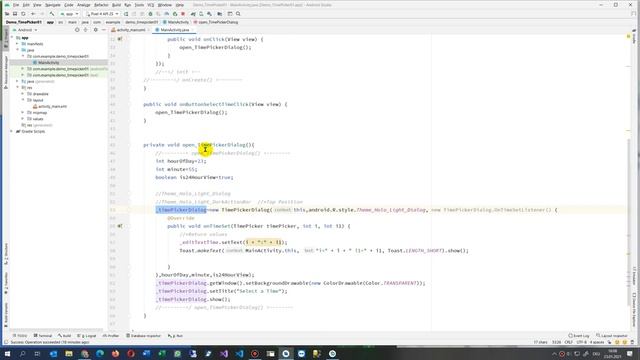The width and height of the screenshot is (640, 360).
Task: Open the app run configuration dropdown
Action: (69, 14)
